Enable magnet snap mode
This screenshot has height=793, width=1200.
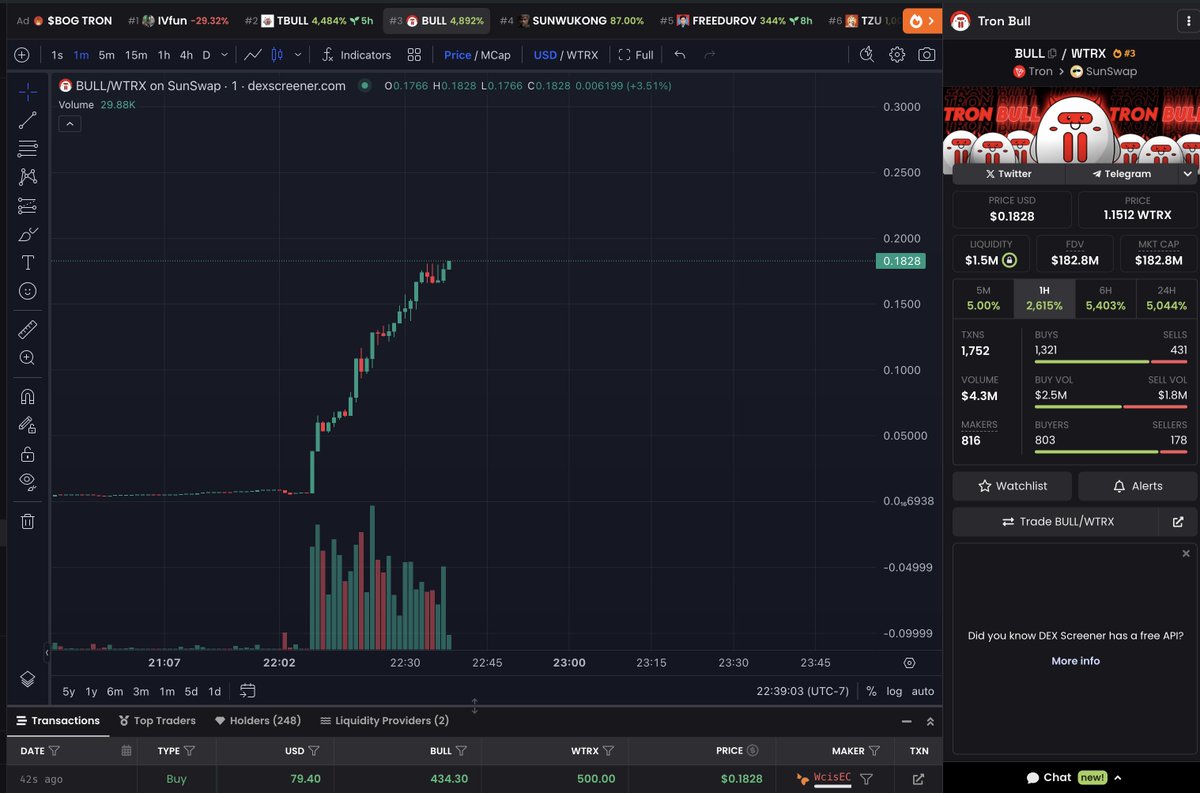tap(27, 396)
